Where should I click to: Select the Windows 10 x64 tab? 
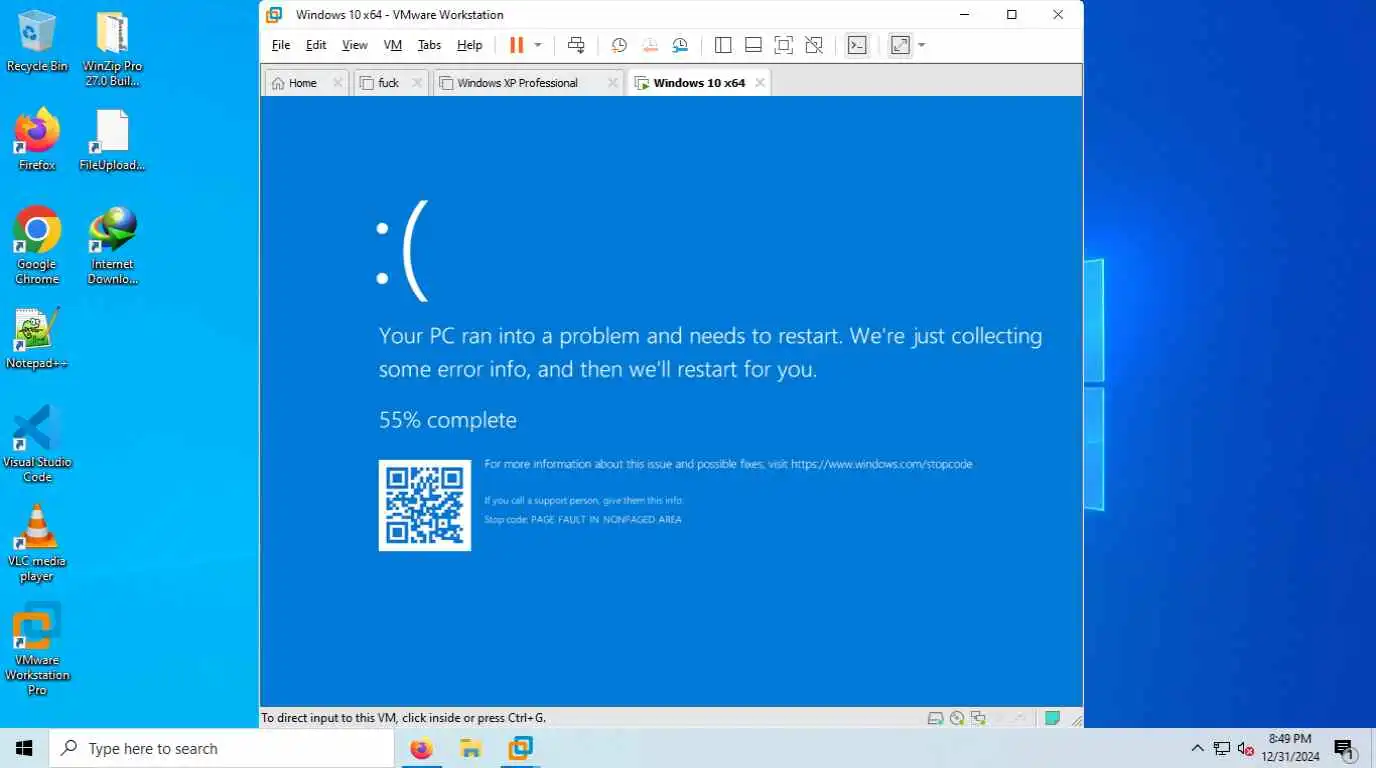click(699, 83)
